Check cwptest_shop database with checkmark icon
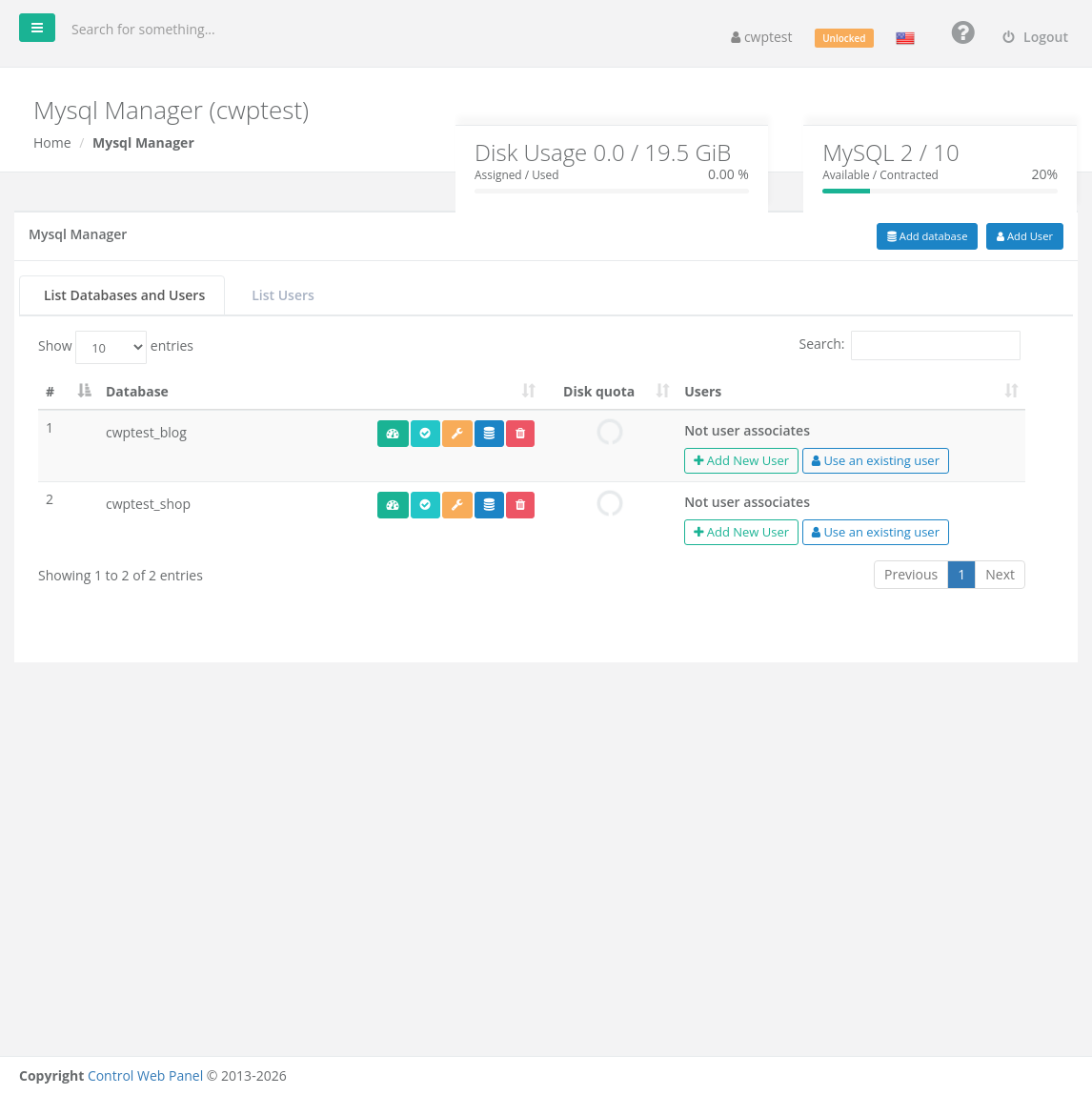The image size is (1092, 1095). pos(425,505)
